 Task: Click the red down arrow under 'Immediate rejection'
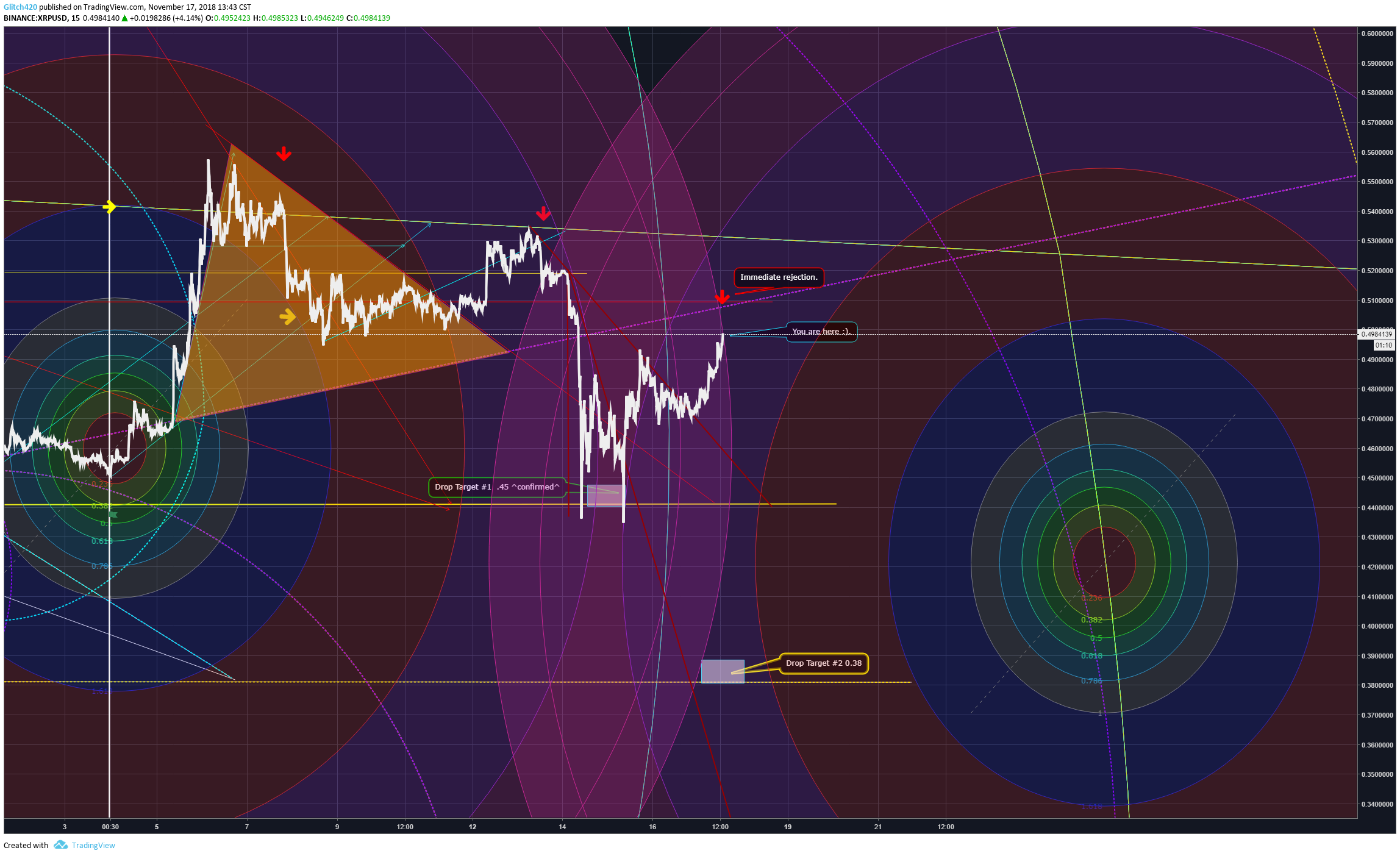click(722, 297)
